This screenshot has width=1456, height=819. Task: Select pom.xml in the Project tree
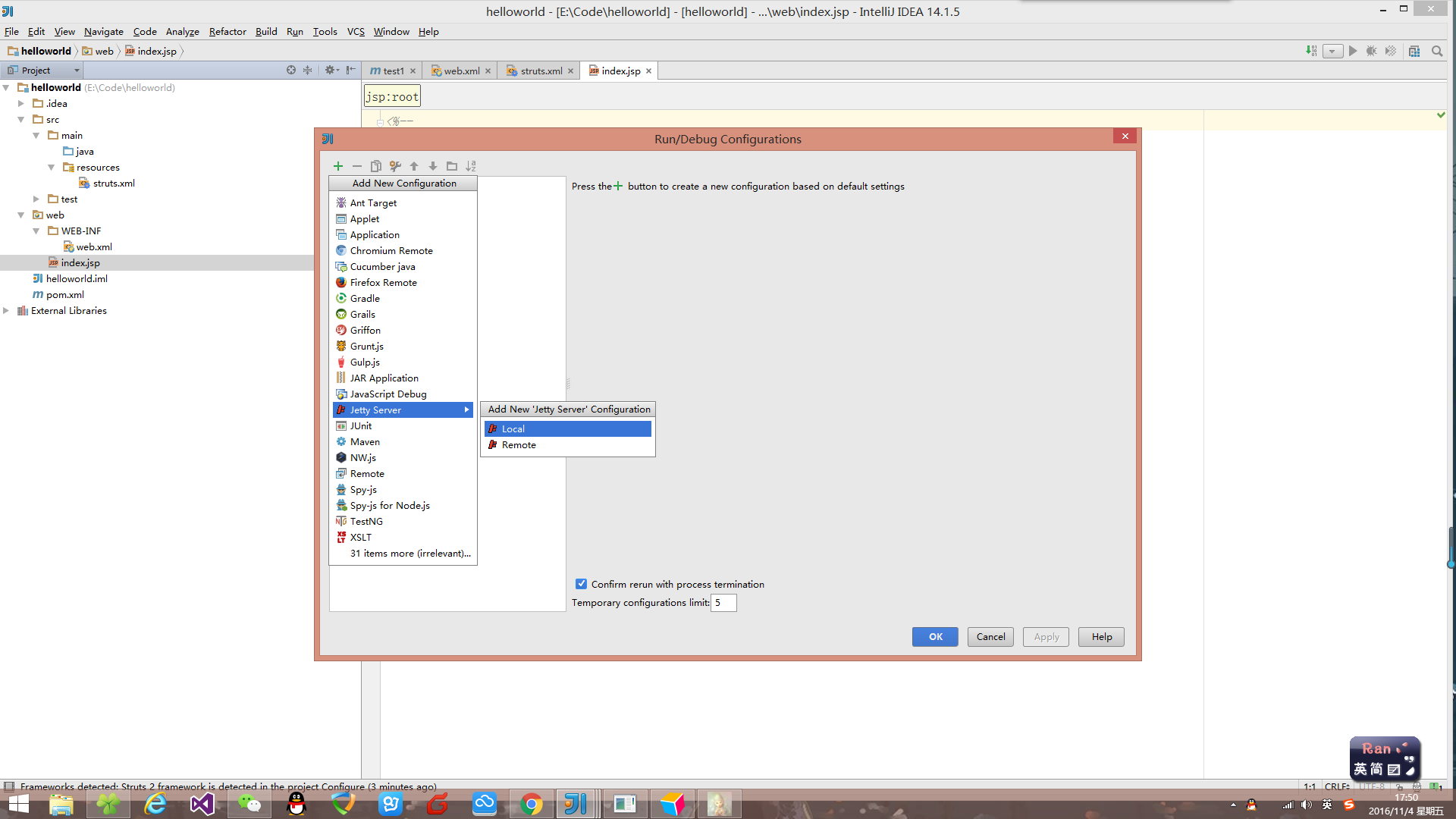point(65,295)
